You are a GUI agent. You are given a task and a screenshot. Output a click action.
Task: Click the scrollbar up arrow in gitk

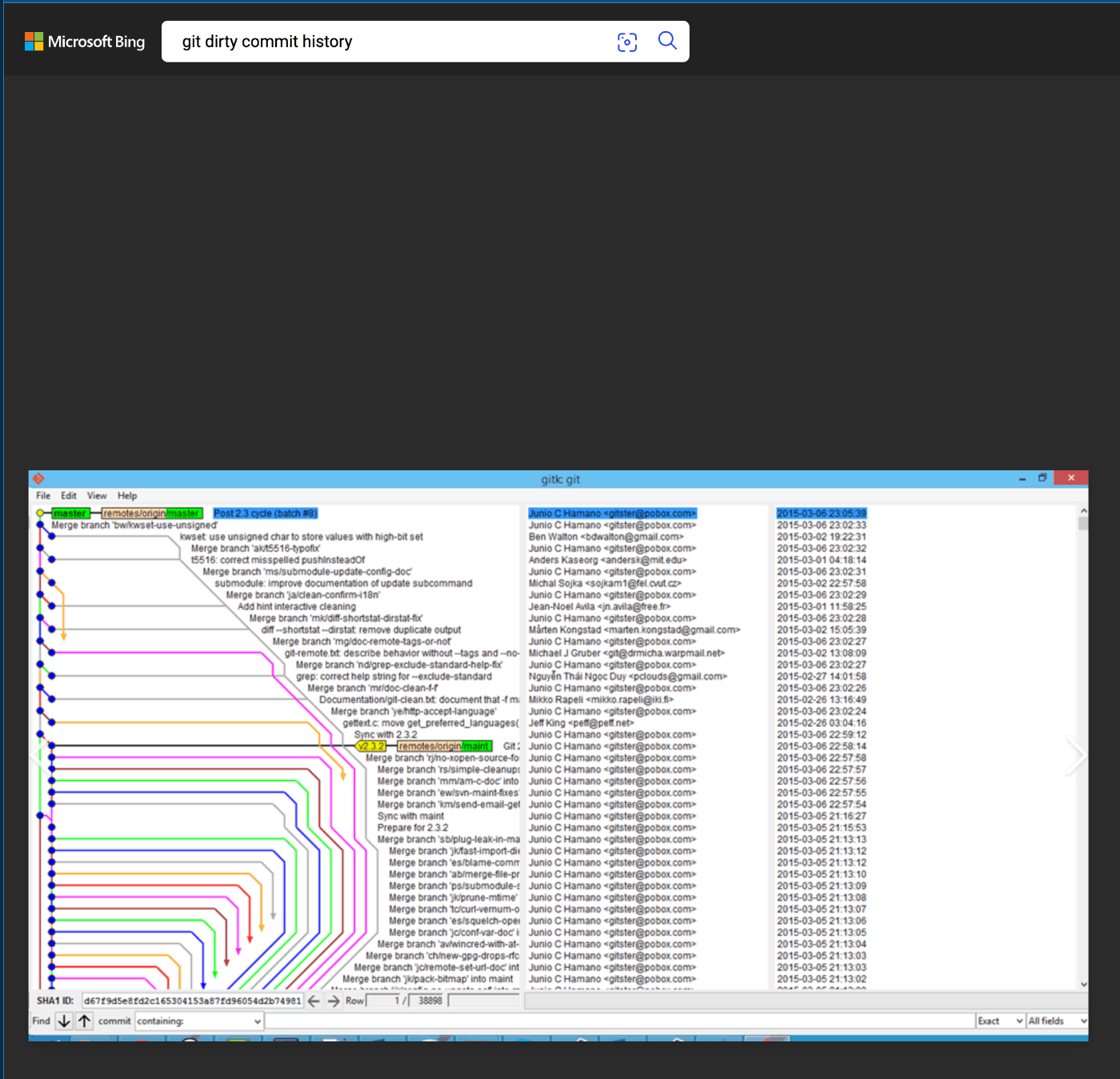click(x=1083, y=510)
